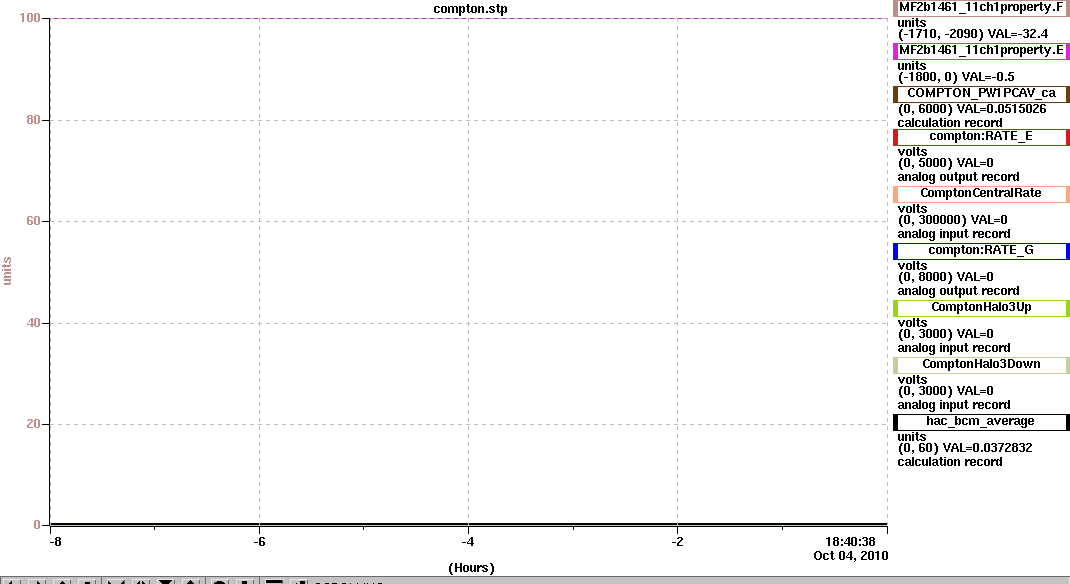Click the y-axis tick label 40

click(x=33, y=323)
